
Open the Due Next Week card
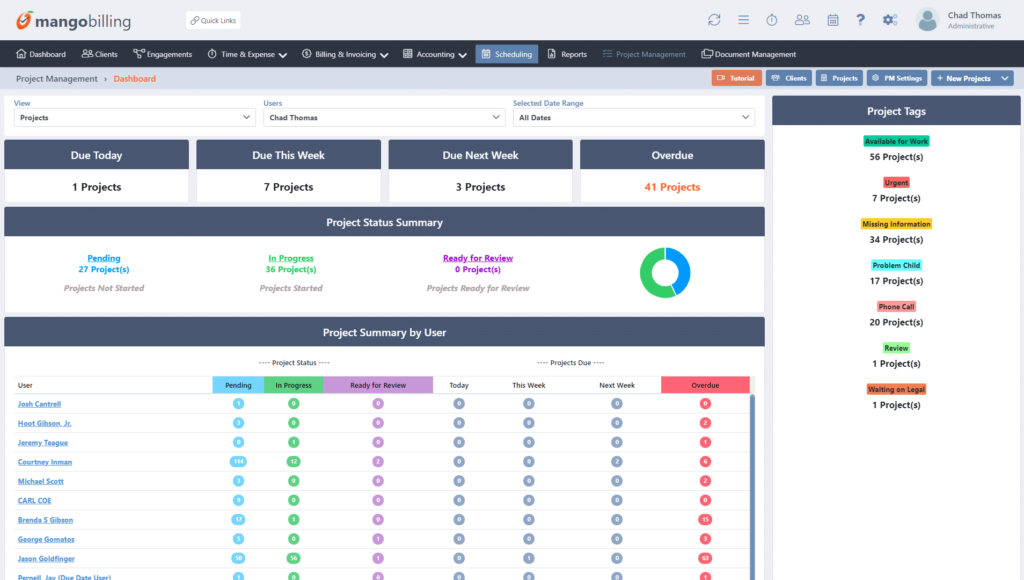click(481, 170)
